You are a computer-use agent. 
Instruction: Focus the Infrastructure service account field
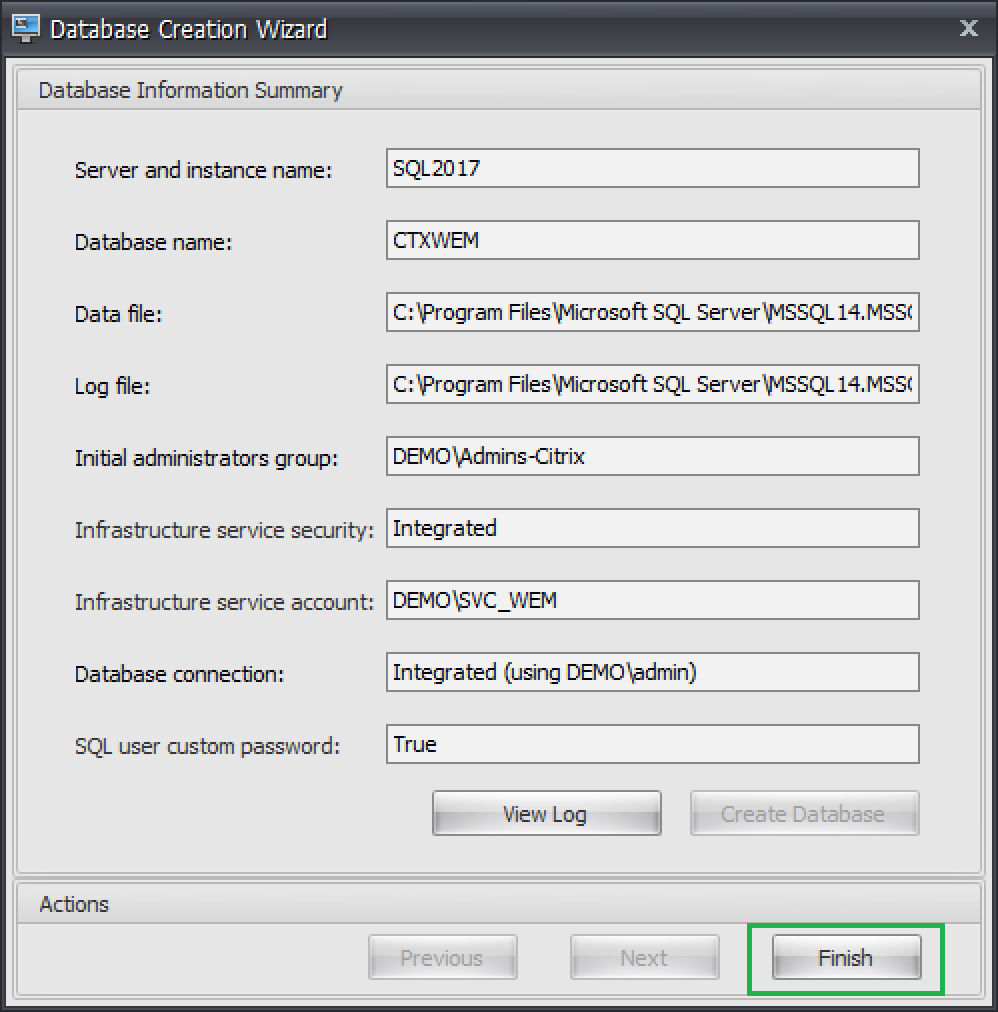pyautogui.click(x=652, y=600)
